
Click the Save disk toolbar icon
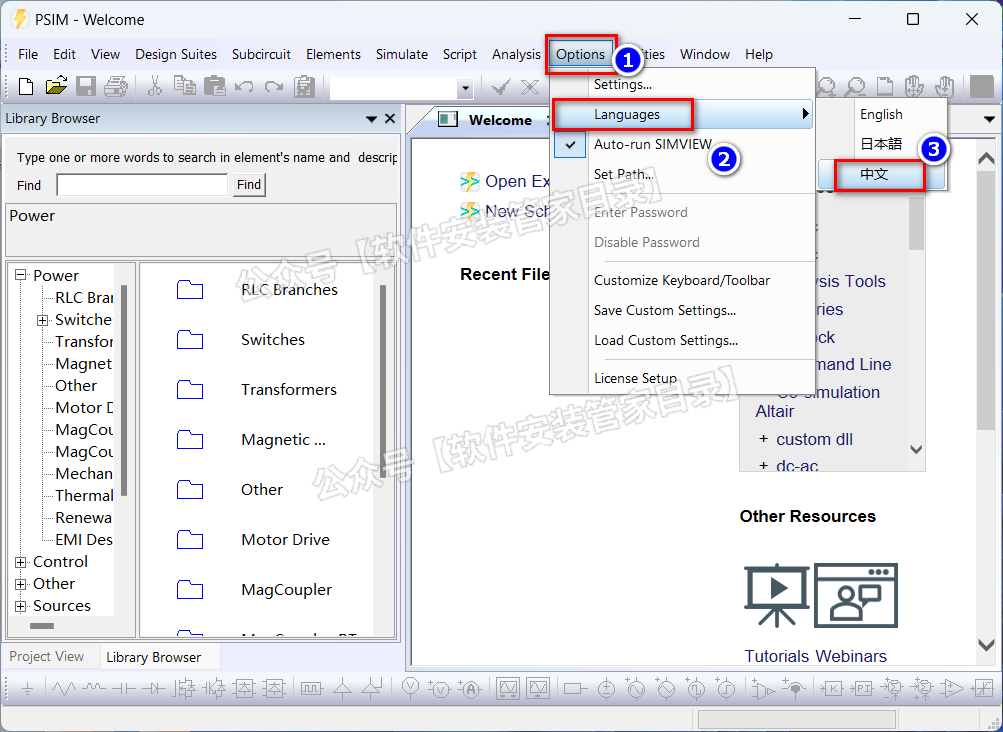pyautogui.click(x=86, y=86)
